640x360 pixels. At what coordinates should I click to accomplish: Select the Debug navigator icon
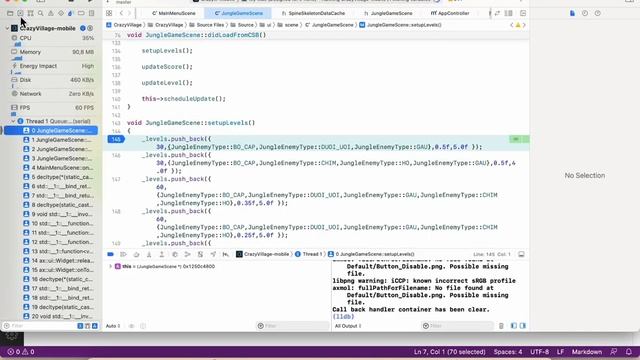[71, 13]
